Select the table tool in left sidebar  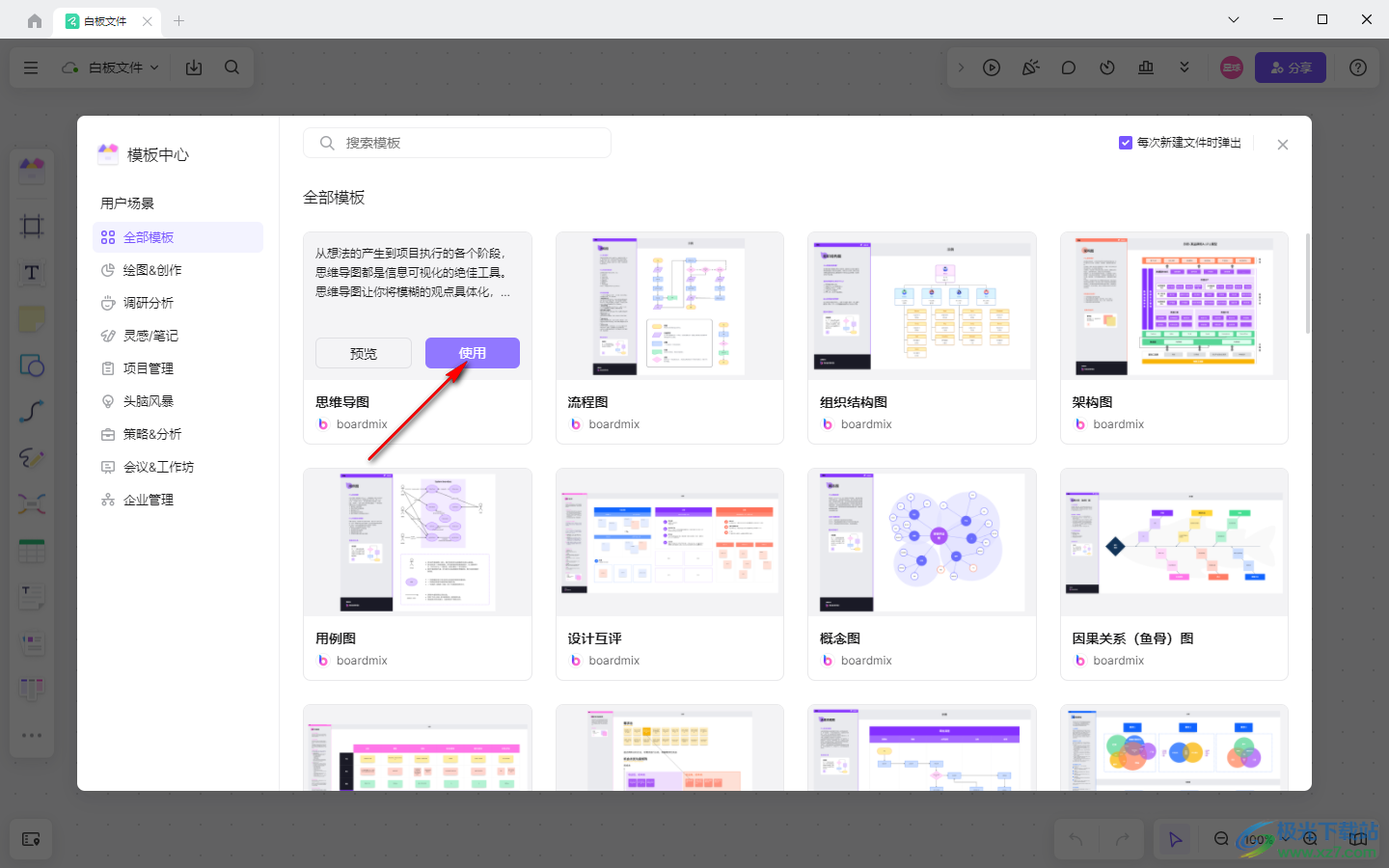pyautogui.click(x=32, y=551)
